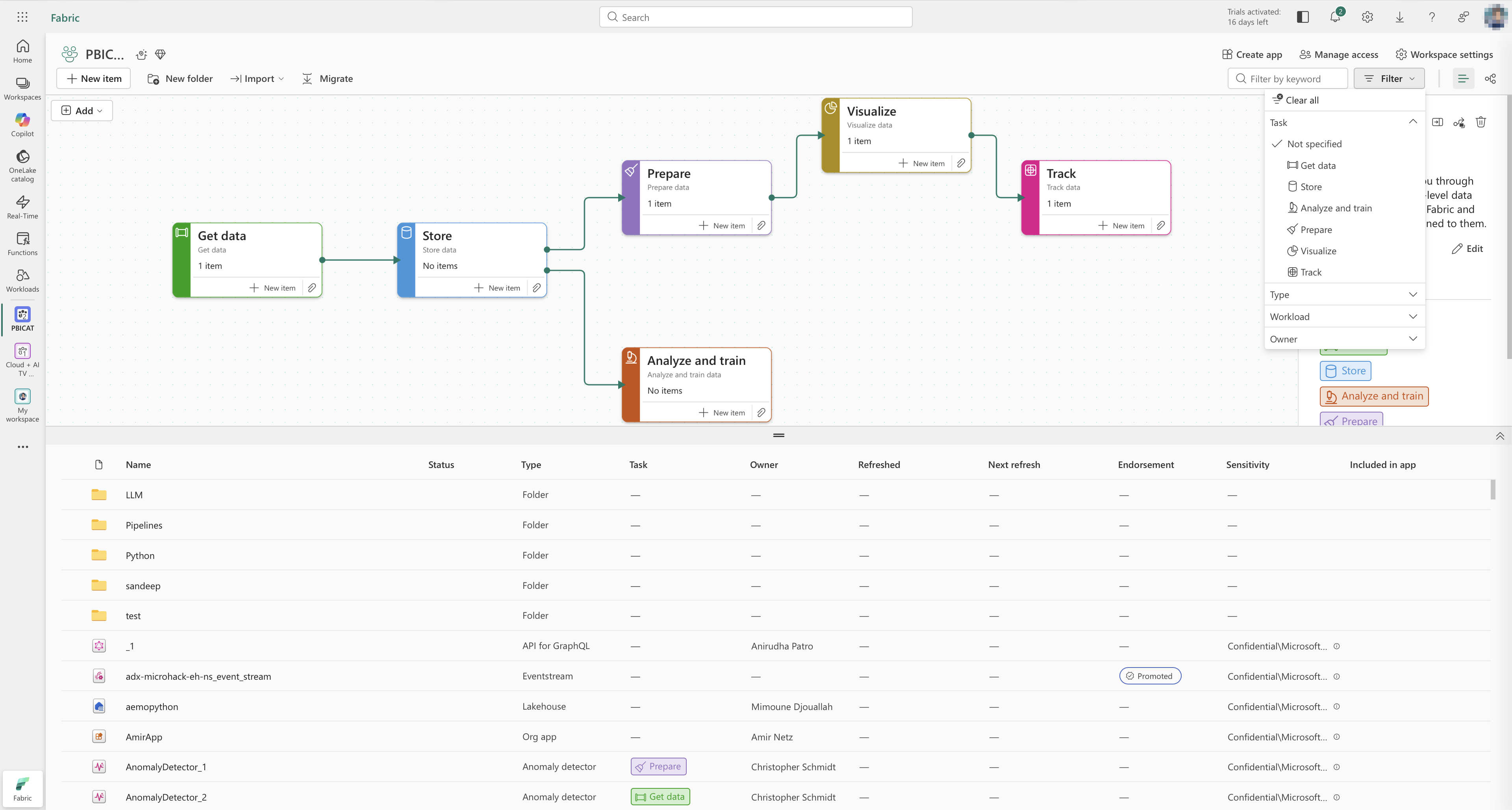Attach items to Track task
This screenshot has height=810, width=1512.
coord(1161,225)
